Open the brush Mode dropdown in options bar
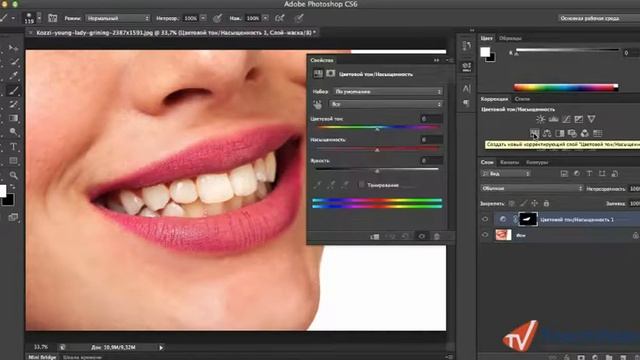This screenshot has height=360, width=640. pyautogui.click(x=118, y=18)
